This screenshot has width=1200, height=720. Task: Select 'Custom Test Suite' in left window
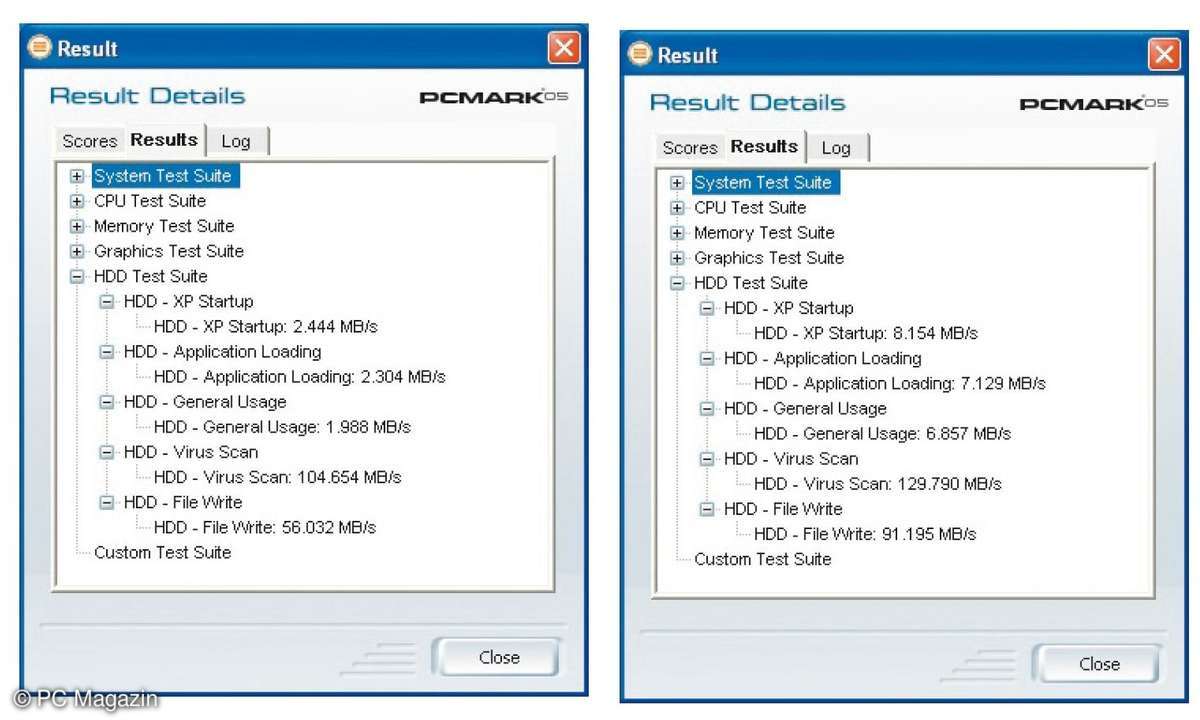163,552
